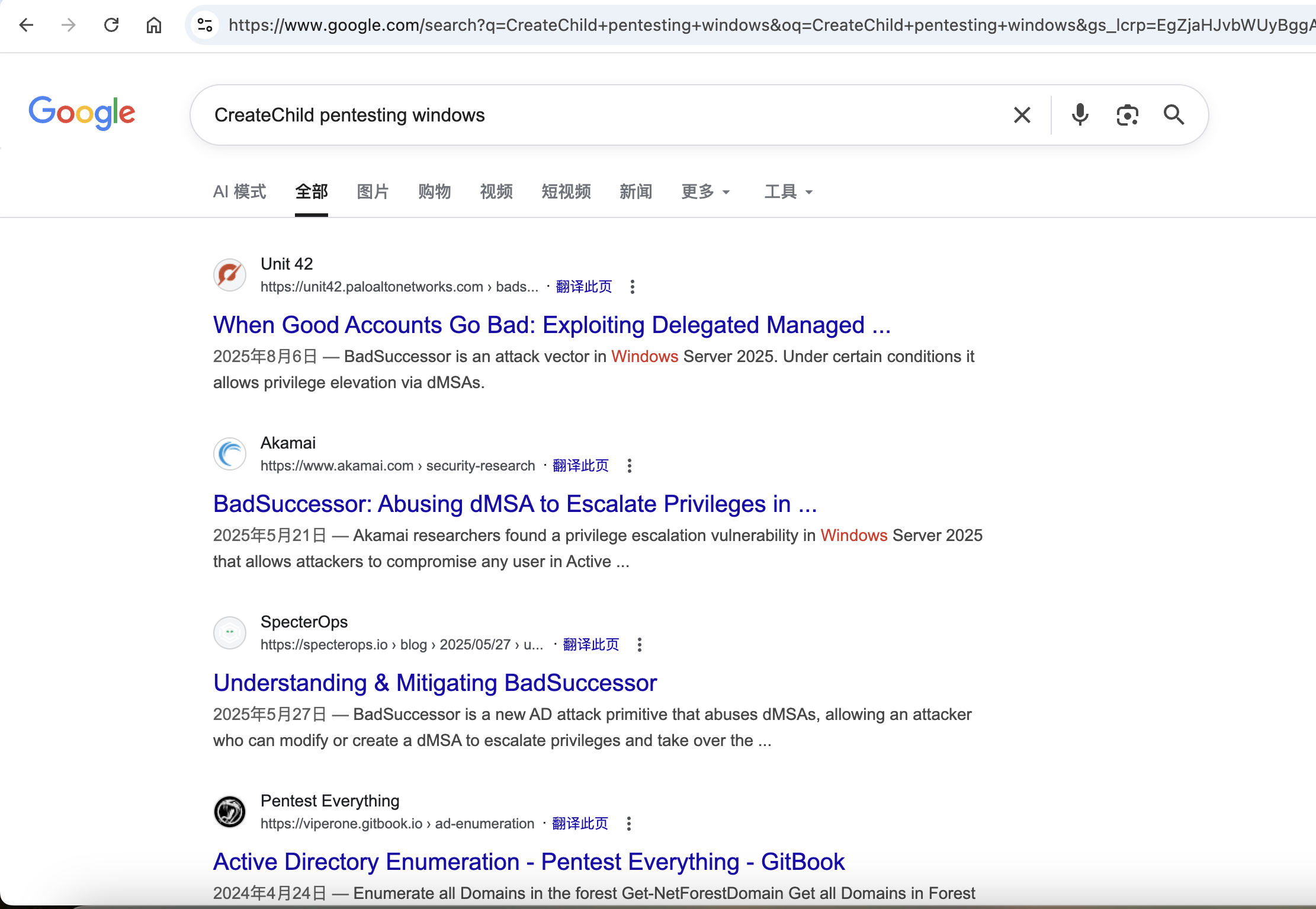
Task: Open Google Lens image search
Action: coord(1127,115)
